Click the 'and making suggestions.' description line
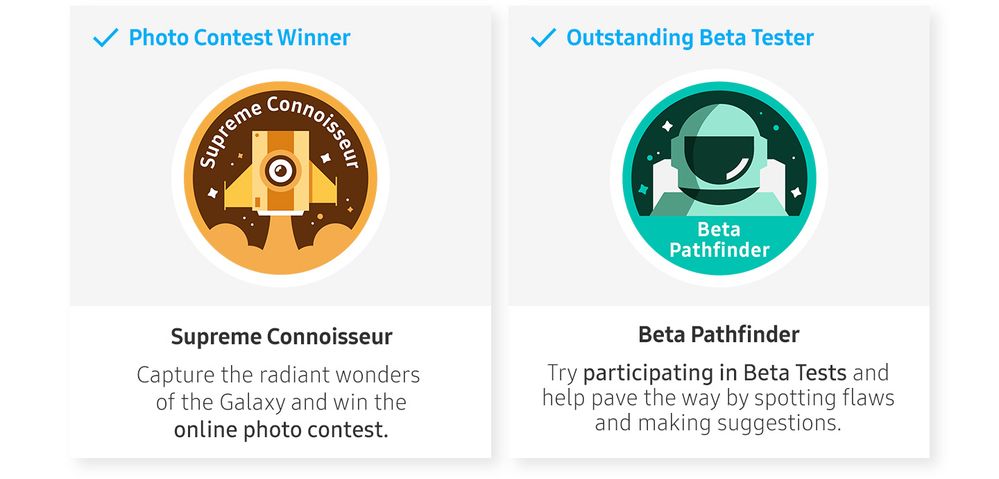999x479 pixels. coord(718,423)
